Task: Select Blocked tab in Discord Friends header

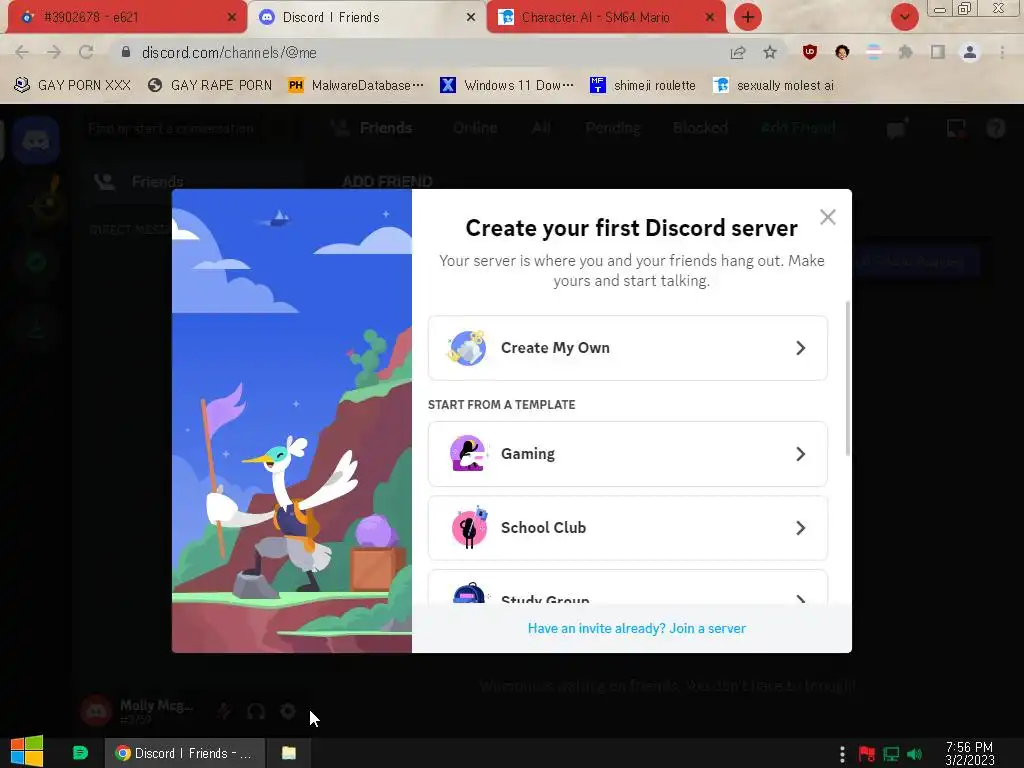Action: pyautogui.click(x=700, y=128)
